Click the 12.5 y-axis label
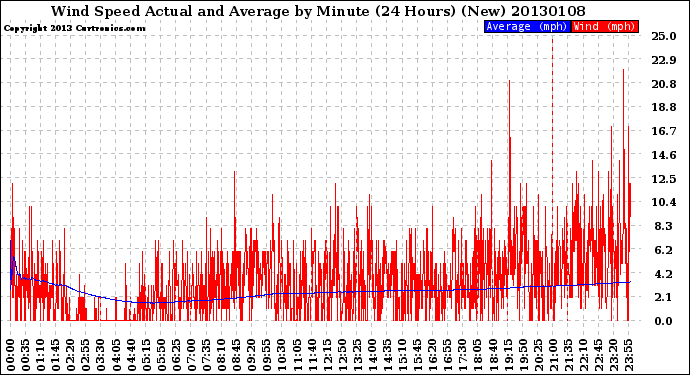The height and width of the screenshot is (375, 690). click(x=664, y=179)
